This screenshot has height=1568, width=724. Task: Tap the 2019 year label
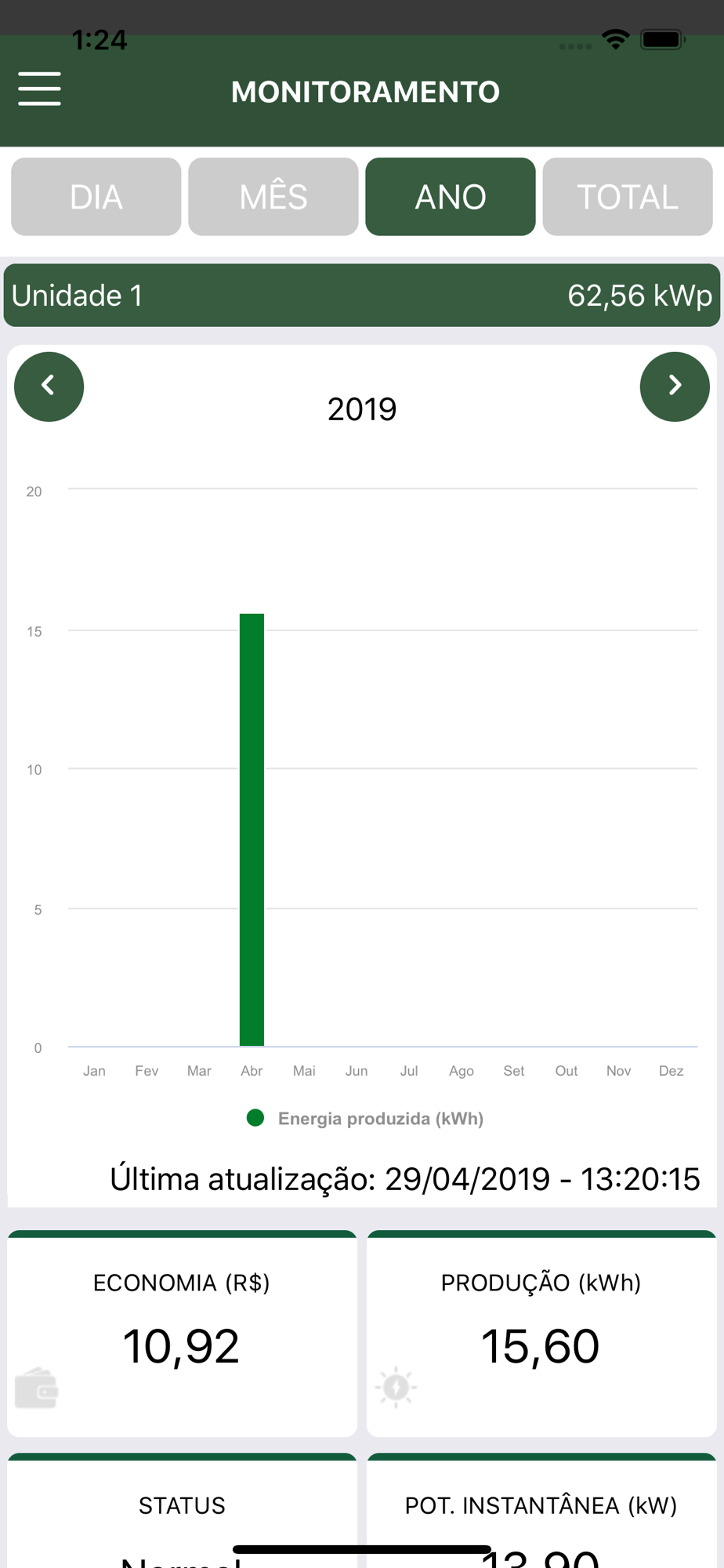[362, 409]
